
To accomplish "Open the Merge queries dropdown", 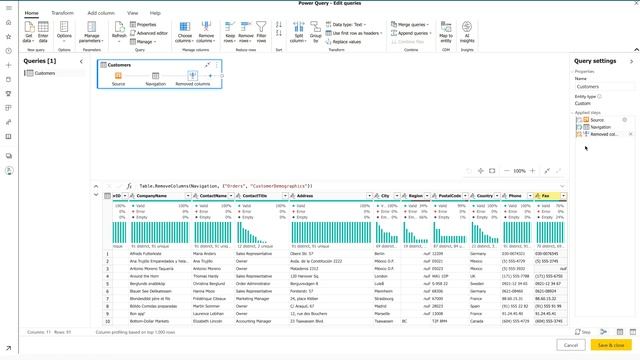I will [410, 24].
